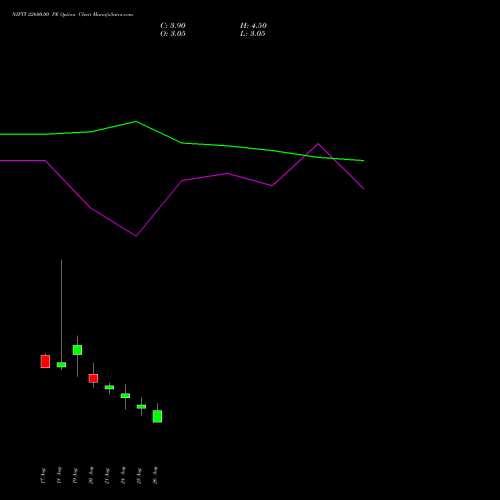The height and width of the screenshot is (500, 500).
Task: Select the green candlestick for 19 Aug
Action: tap(77, 350)
